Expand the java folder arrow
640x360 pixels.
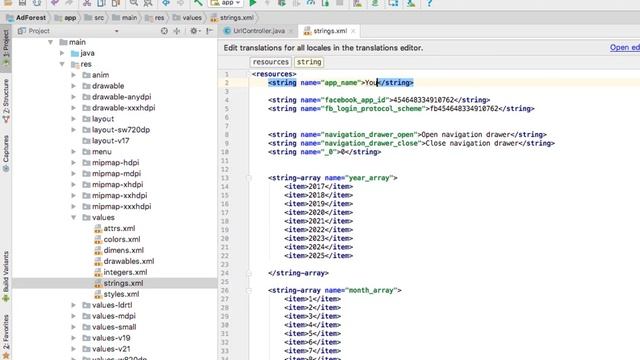pyautogui.click(x=62, y=53)
